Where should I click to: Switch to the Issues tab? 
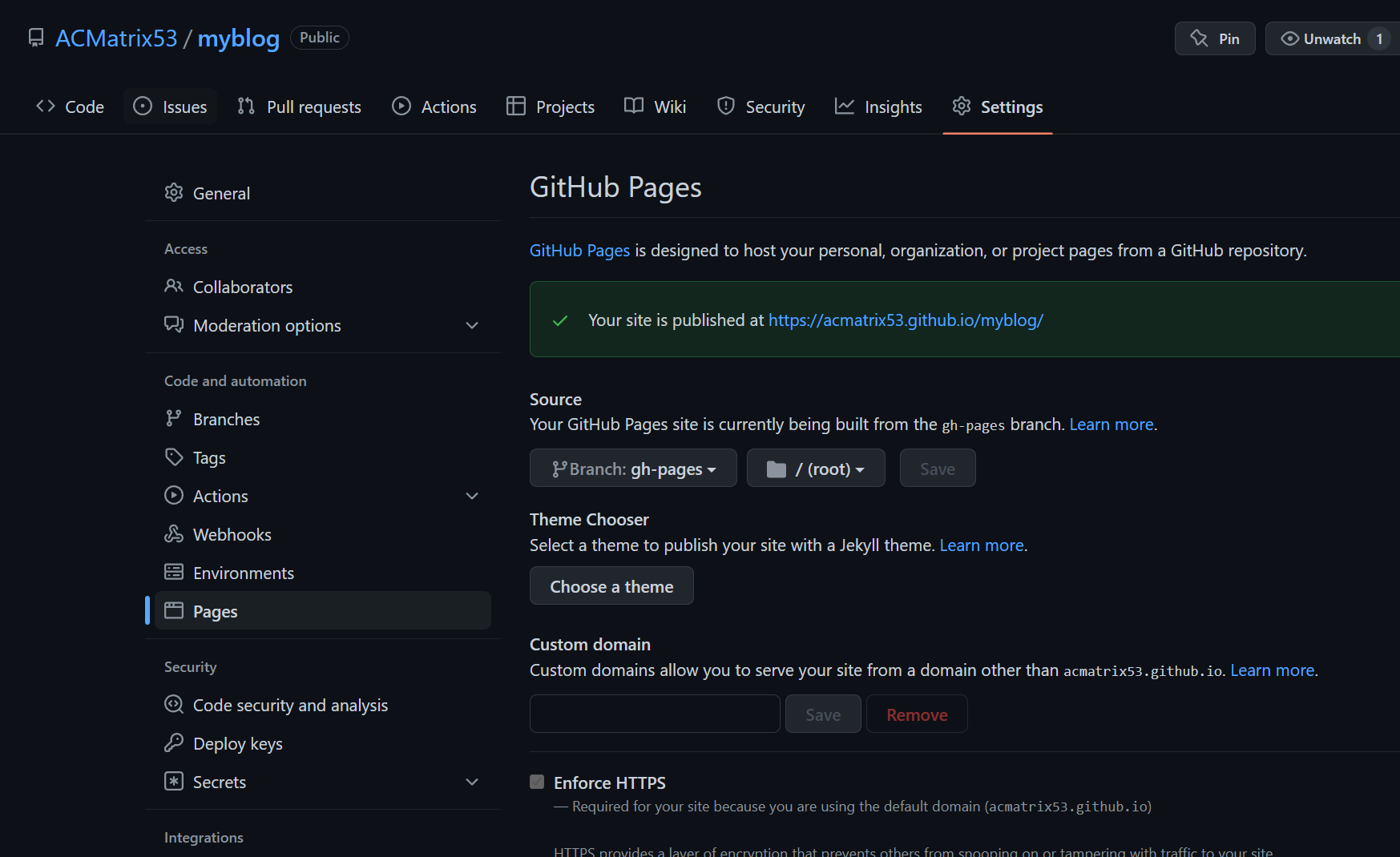[x=170, y=107]
